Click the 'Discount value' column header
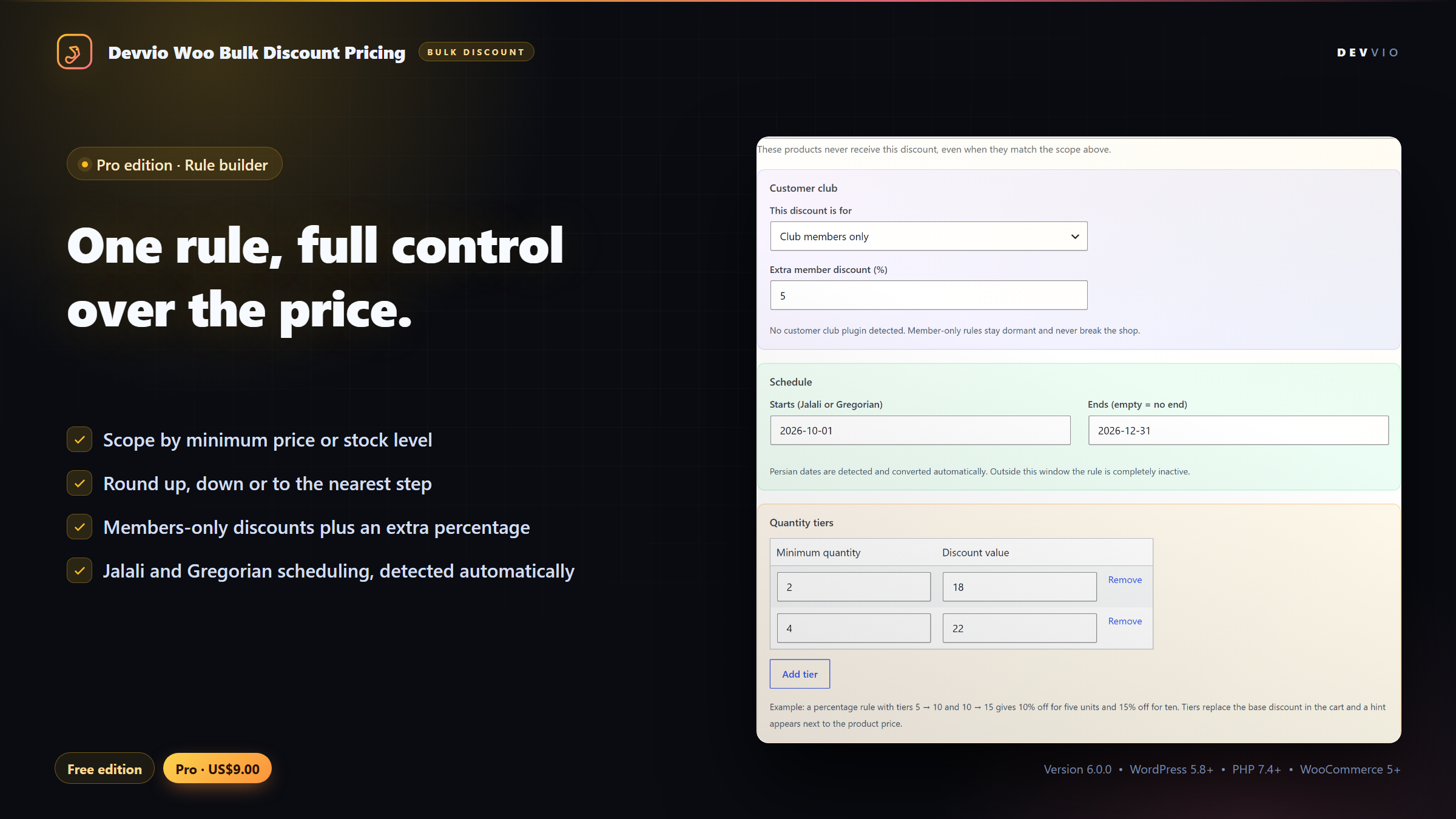This screenshot has height=819, width=1456. [976, 553]
